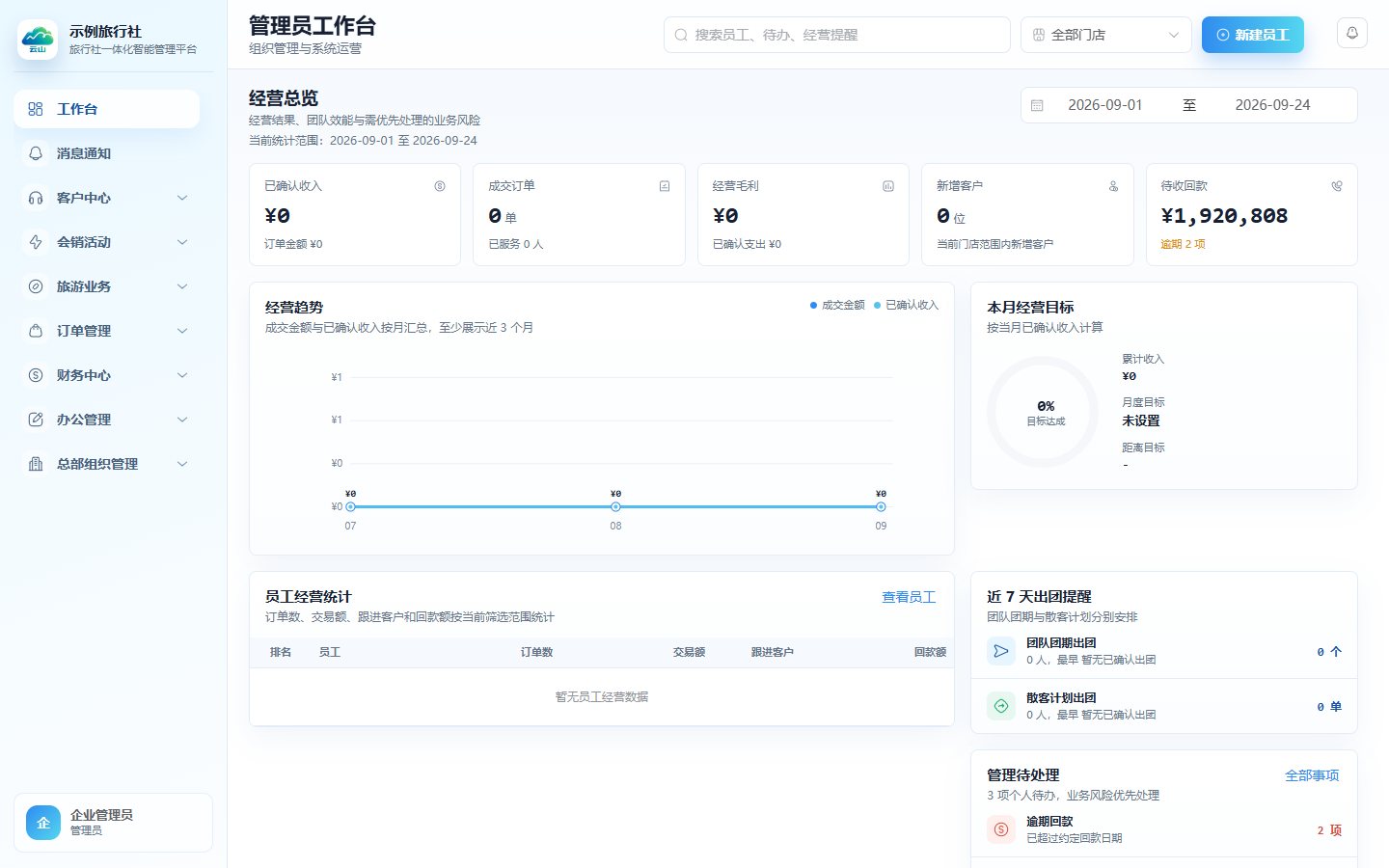
Task: Expand the 客户中心 menu
Action: point(107,198)
